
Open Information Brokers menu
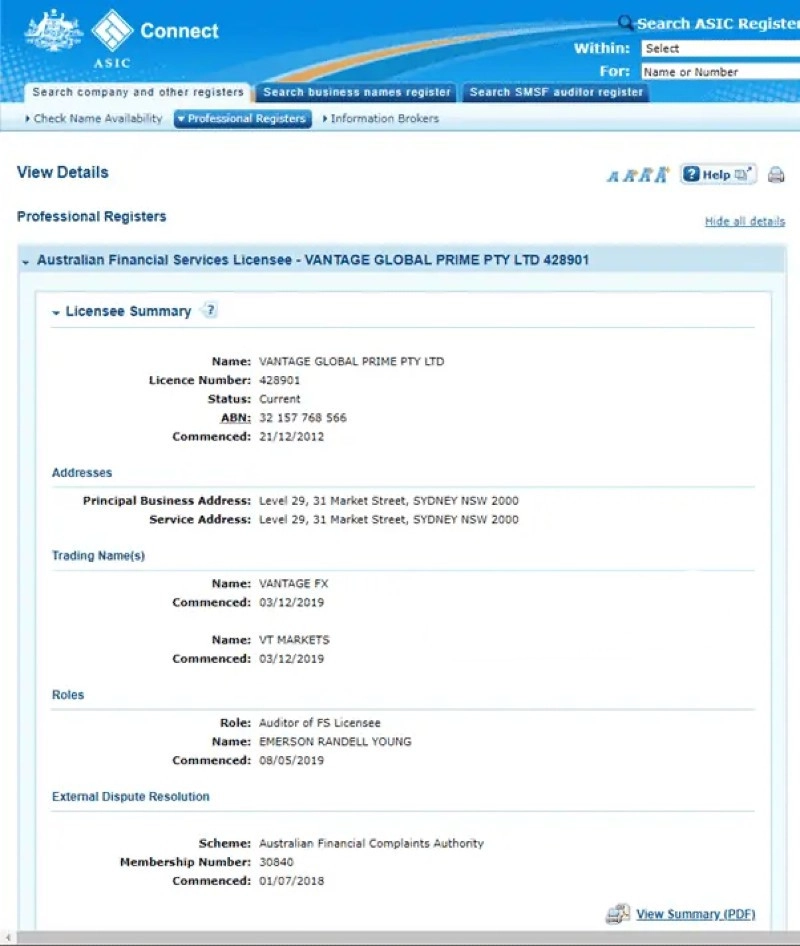[381, 118]
